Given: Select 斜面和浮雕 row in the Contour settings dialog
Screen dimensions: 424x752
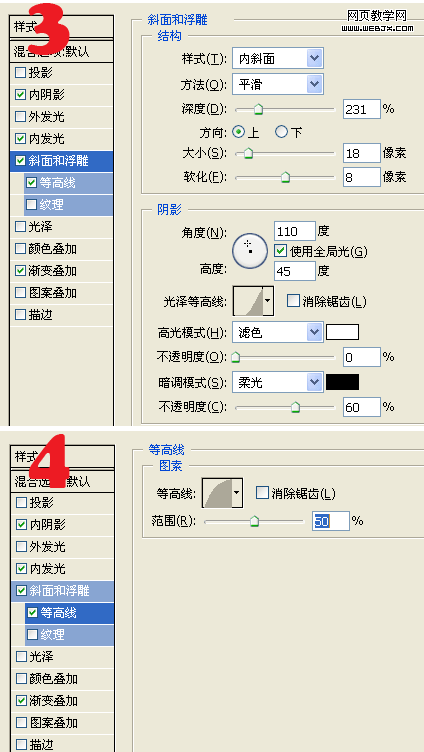Looking at the screenshot, I should point(62,591).
